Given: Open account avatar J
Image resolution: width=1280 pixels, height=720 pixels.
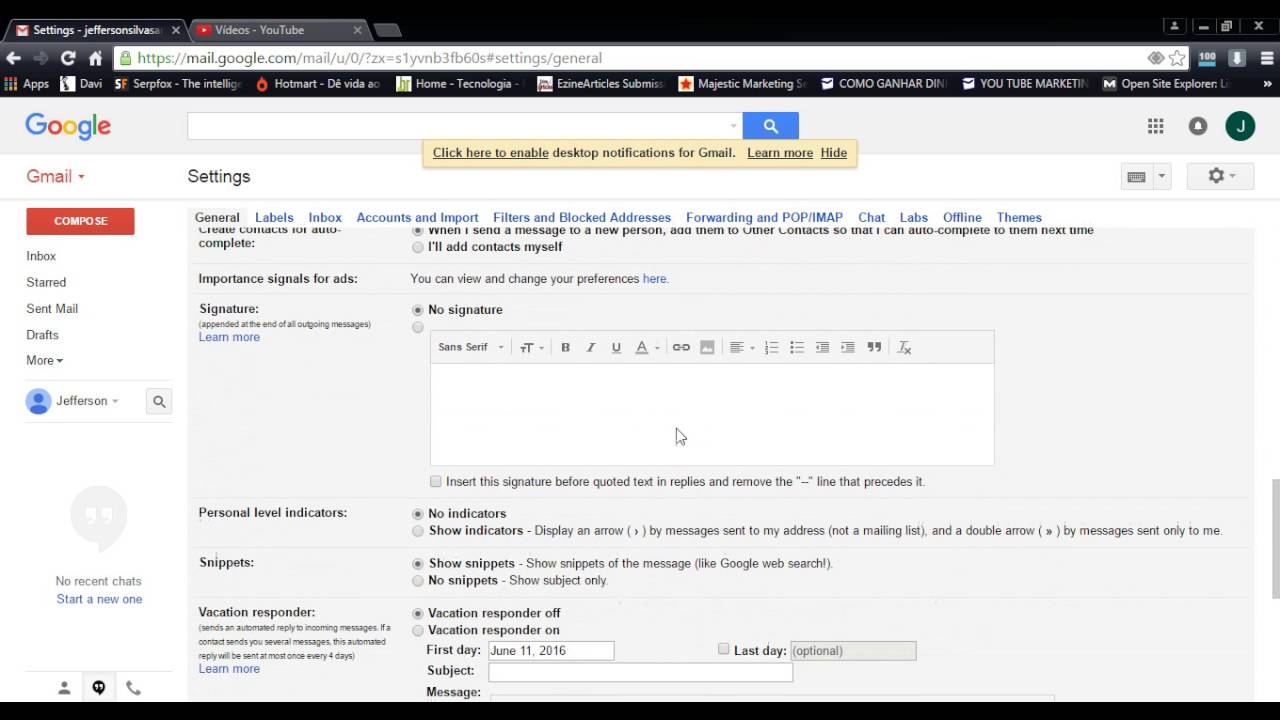Looking at the screenshot, I should (x=1240, y=126).
